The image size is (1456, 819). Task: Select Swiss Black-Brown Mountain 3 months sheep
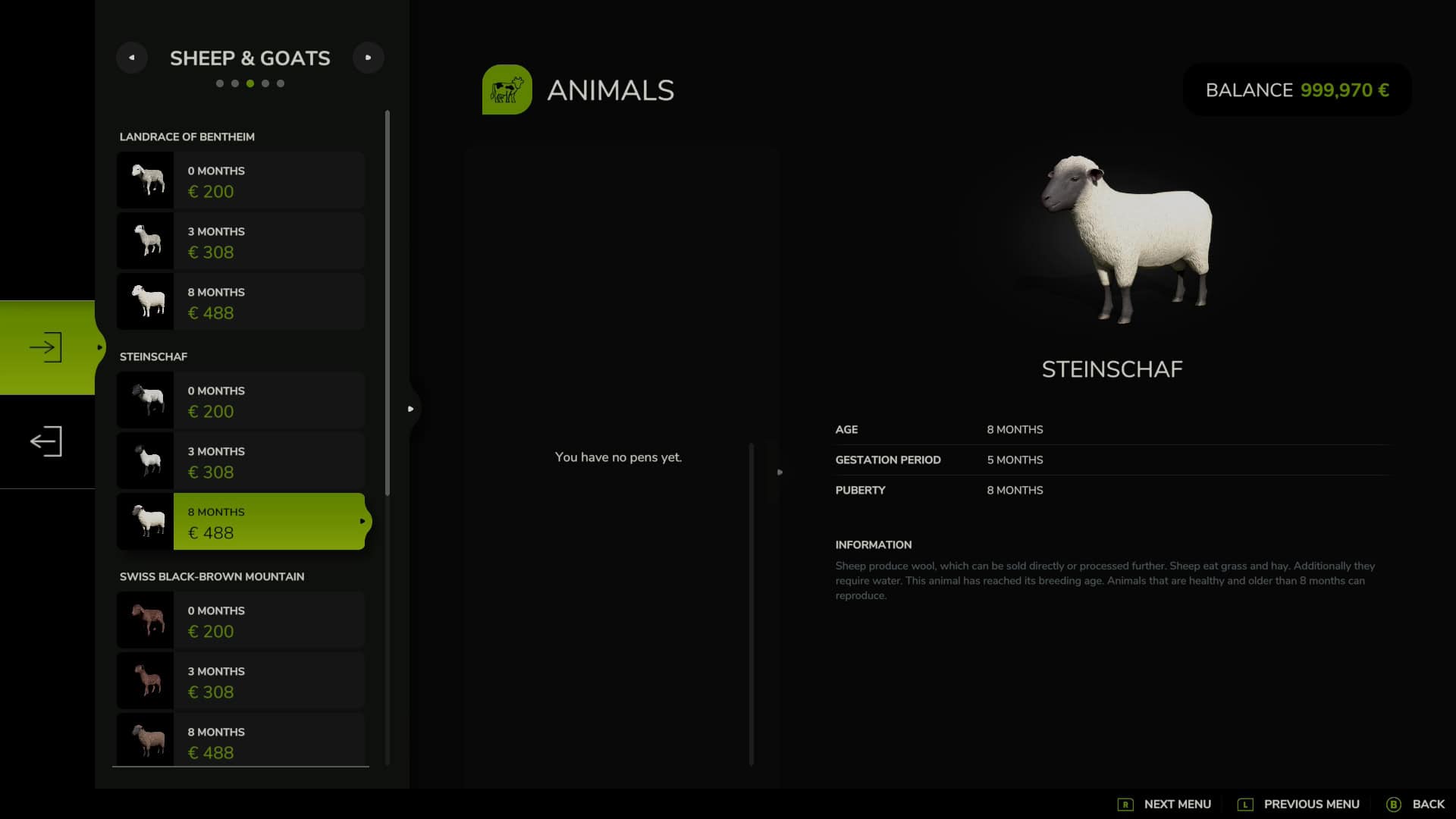tap(240, 681)
